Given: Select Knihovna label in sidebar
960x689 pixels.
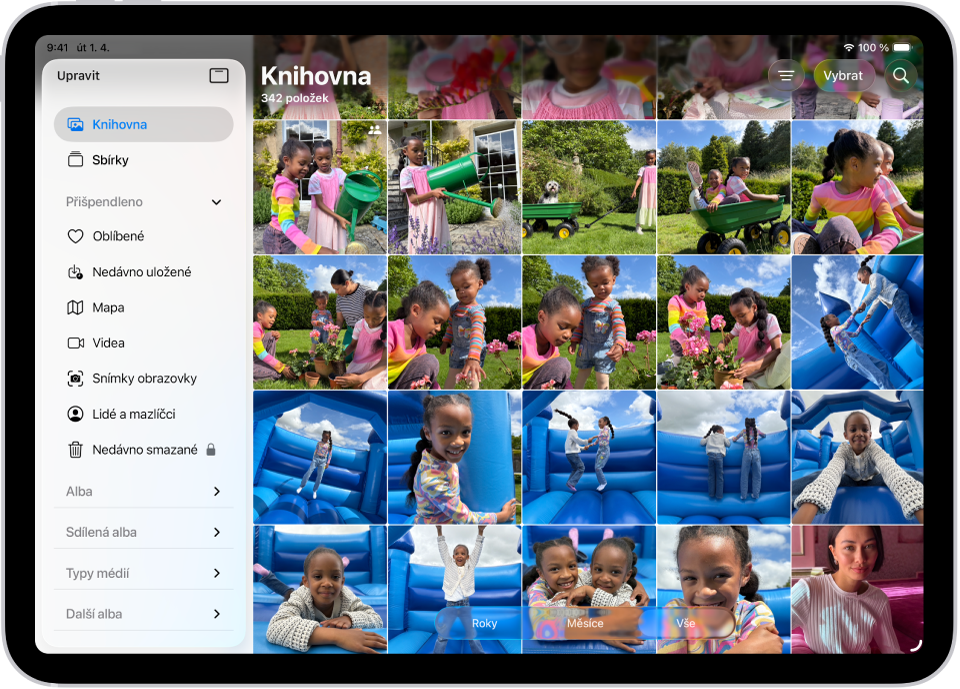Looking at the screenshot, I should click(119, 124).
